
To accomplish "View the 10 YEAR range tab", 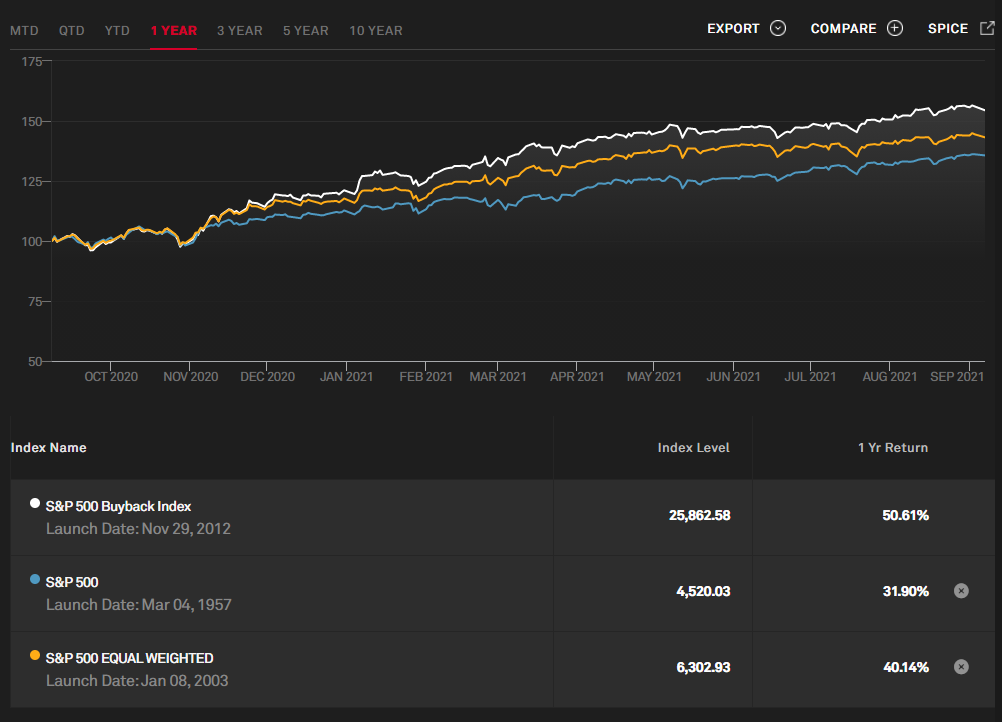I will 376,31.
